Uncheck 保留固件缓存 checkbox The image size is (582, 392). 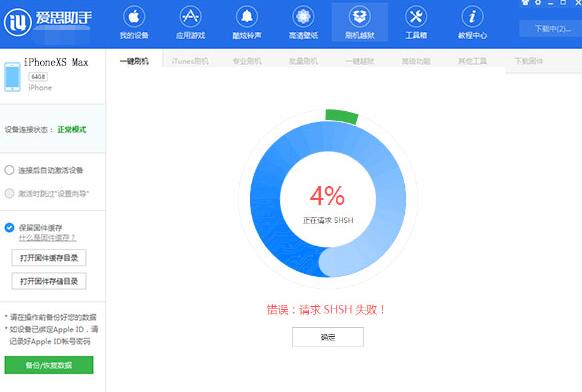pyautogui.click(x=9, y=228)
